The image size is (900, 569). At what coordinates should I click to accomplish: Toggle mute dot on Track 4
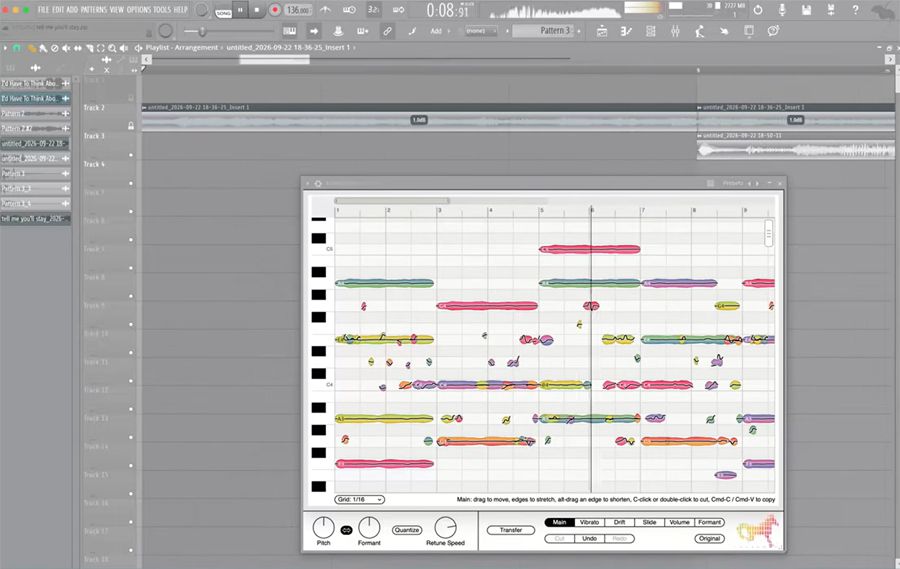[x=131, y=183]
